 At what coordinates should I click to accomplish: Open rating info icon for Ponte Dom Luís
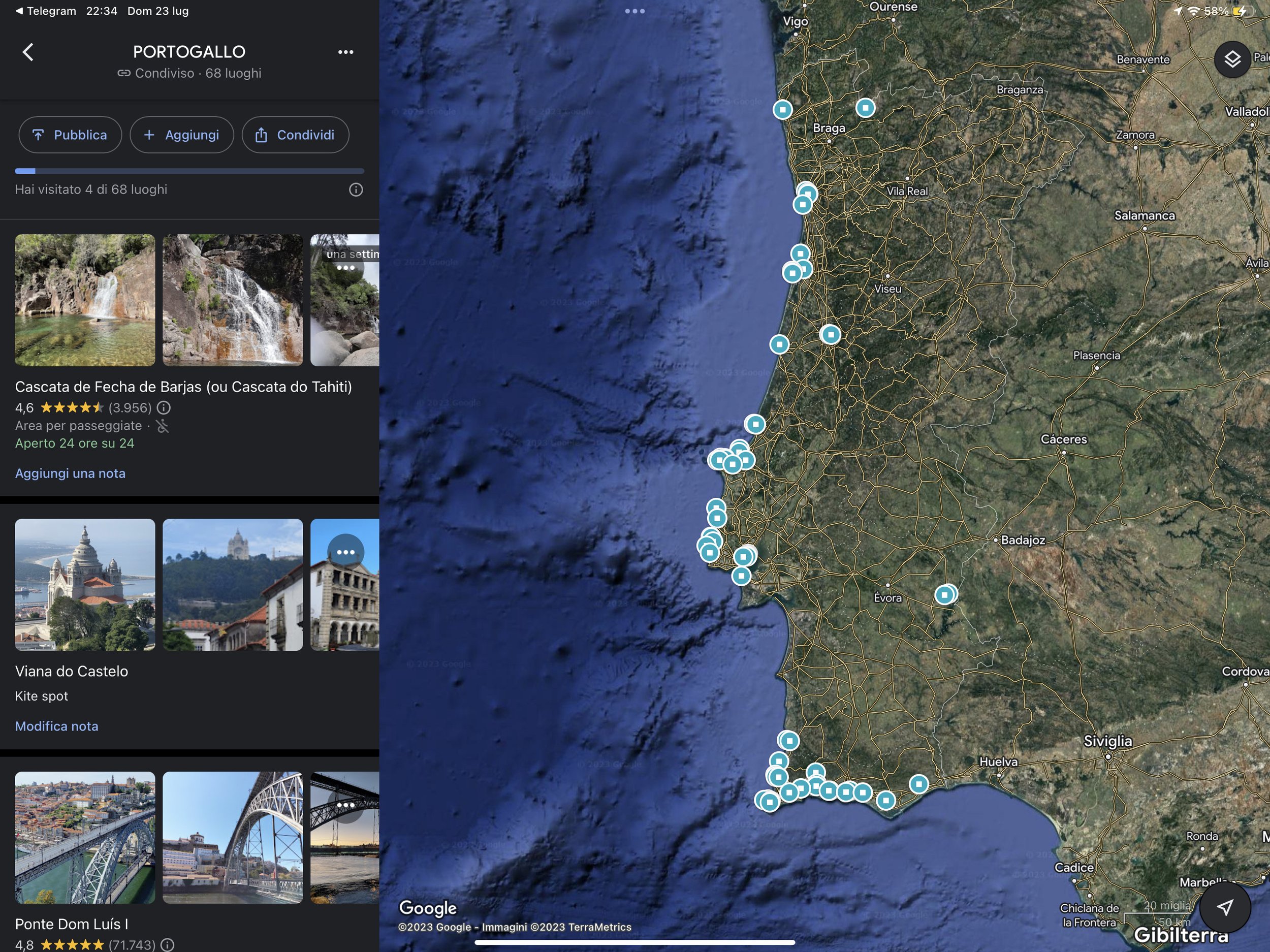(x=167, y=944)
